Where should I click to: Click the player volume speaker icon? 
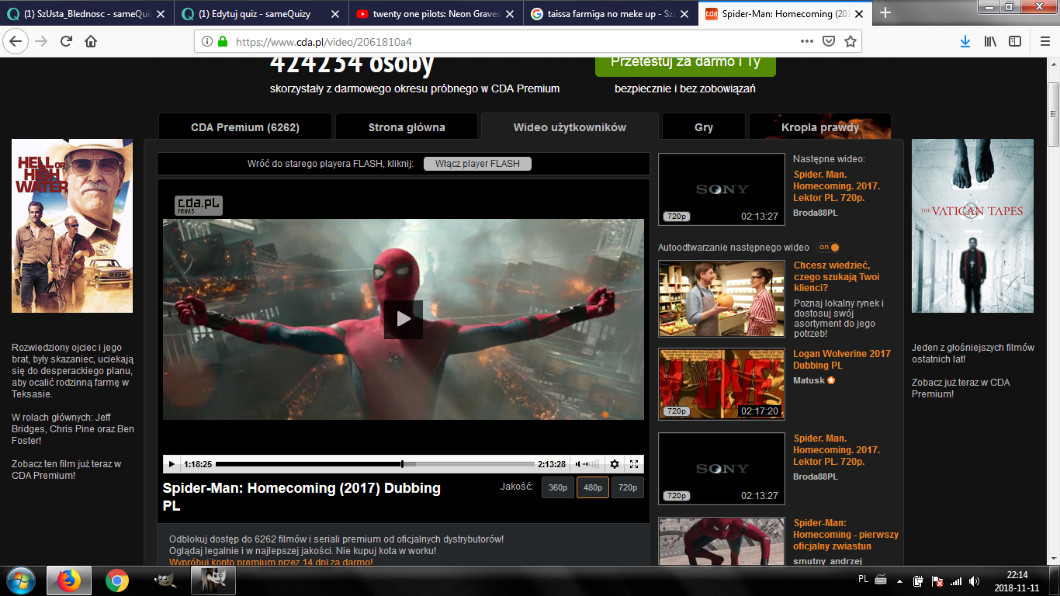580,464
